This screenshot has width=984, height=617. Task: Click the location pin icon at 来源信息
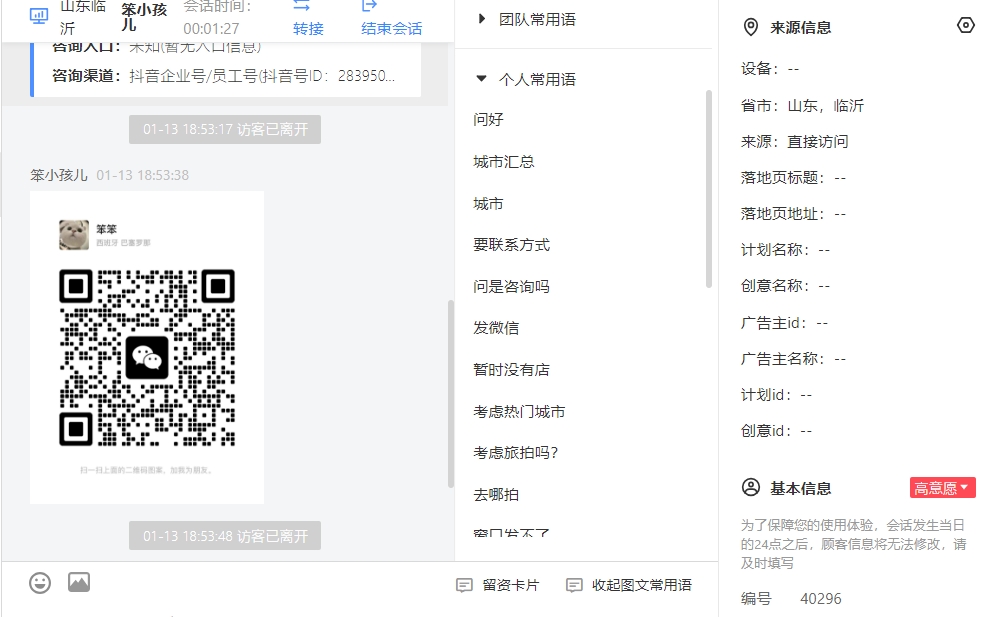pos(751,28)
